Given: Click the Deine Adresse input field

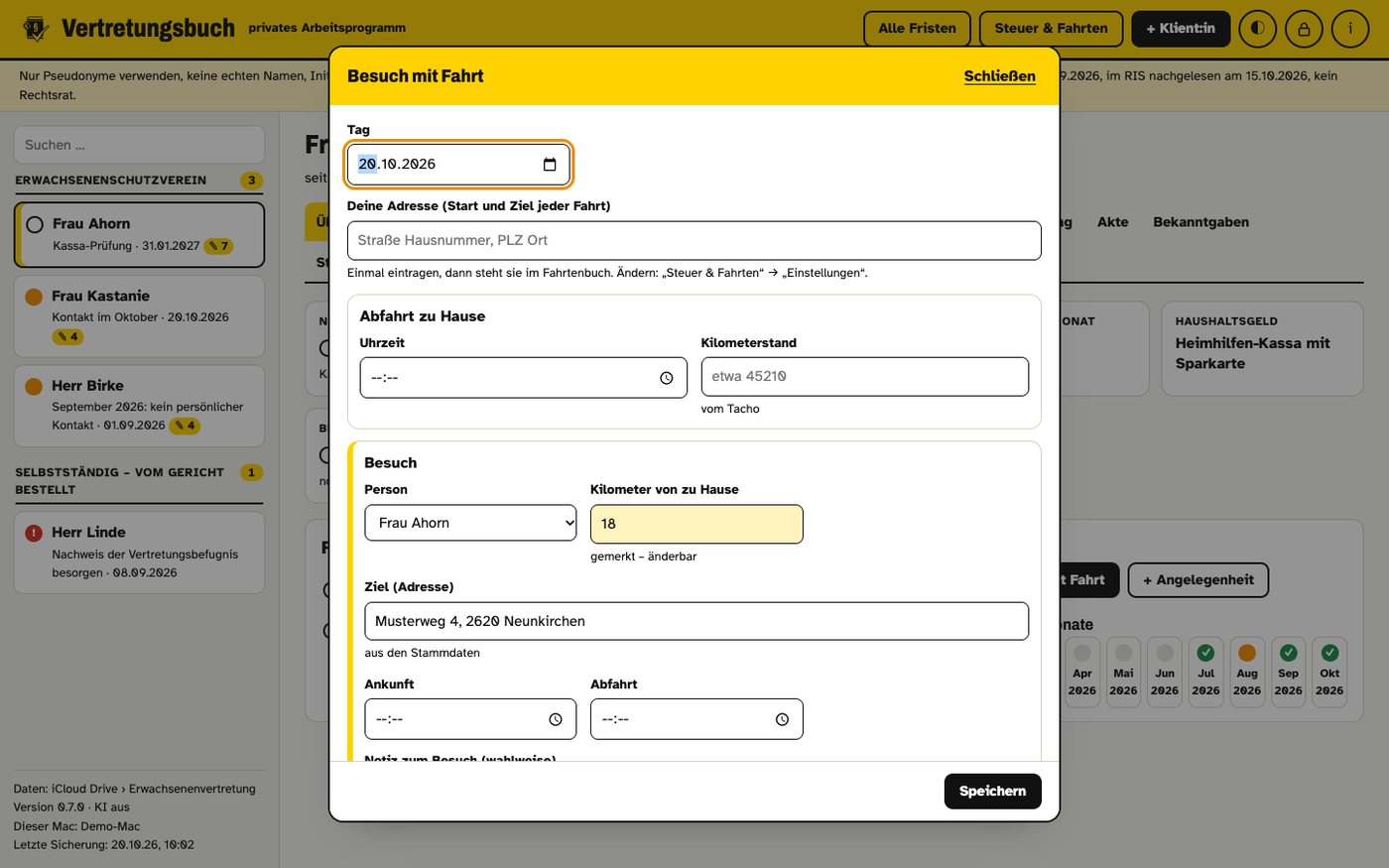Looking at the screenshot, I should click(694, 241).
